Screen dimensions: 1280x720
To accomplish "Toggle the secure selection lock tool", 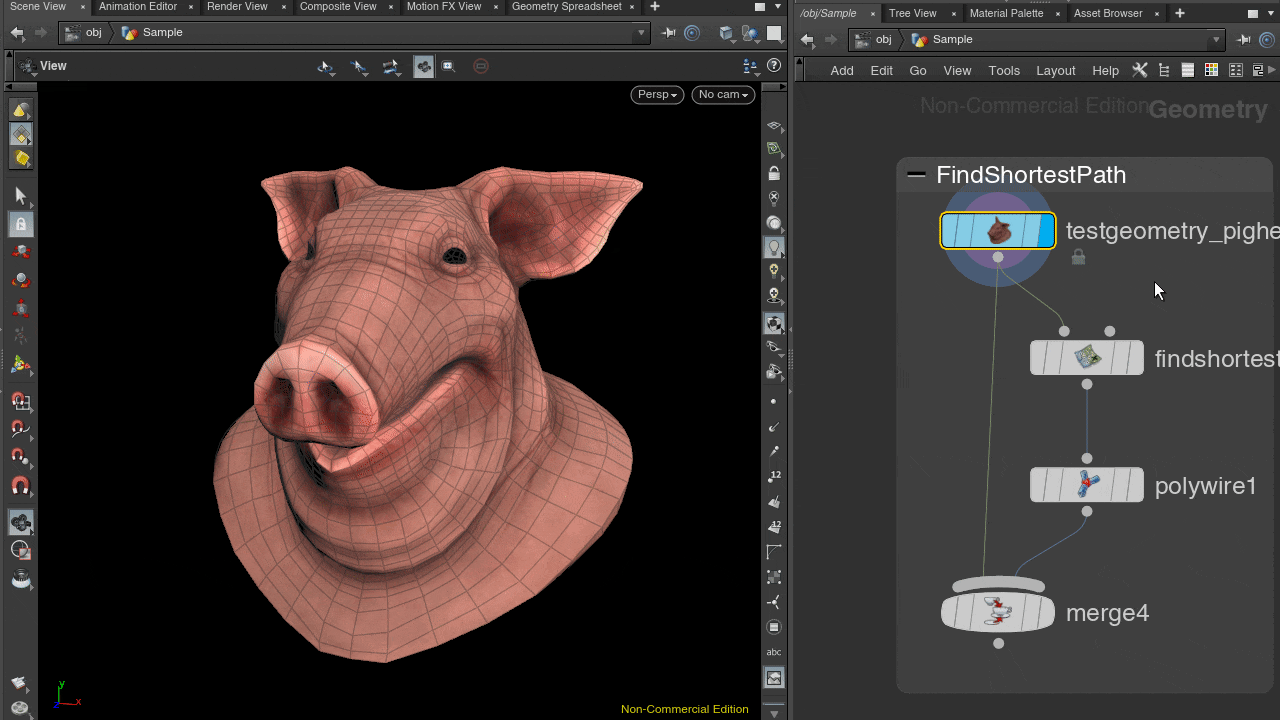I will (21, 224).
